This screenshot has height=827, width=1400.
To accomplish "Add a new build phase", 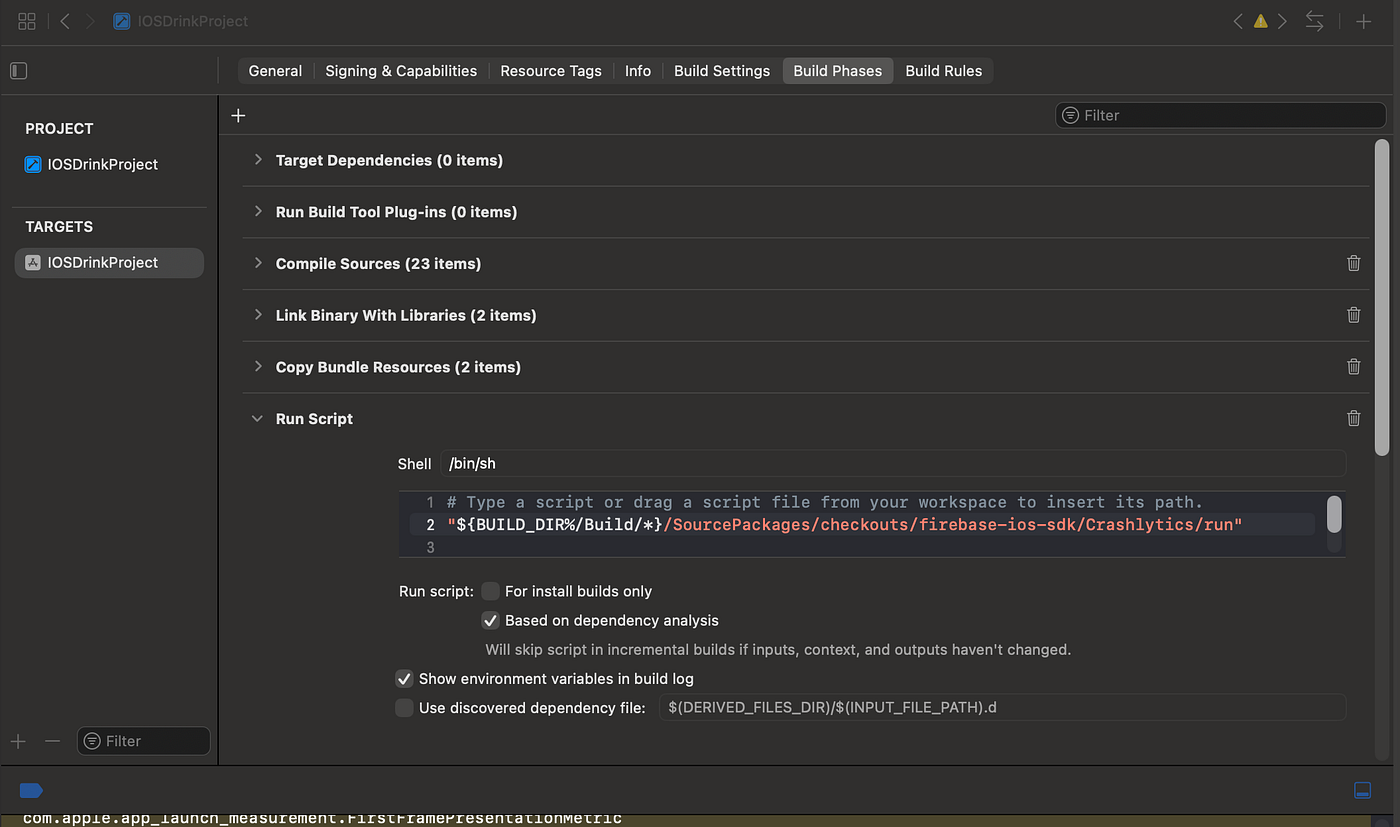I will point(238,115).
